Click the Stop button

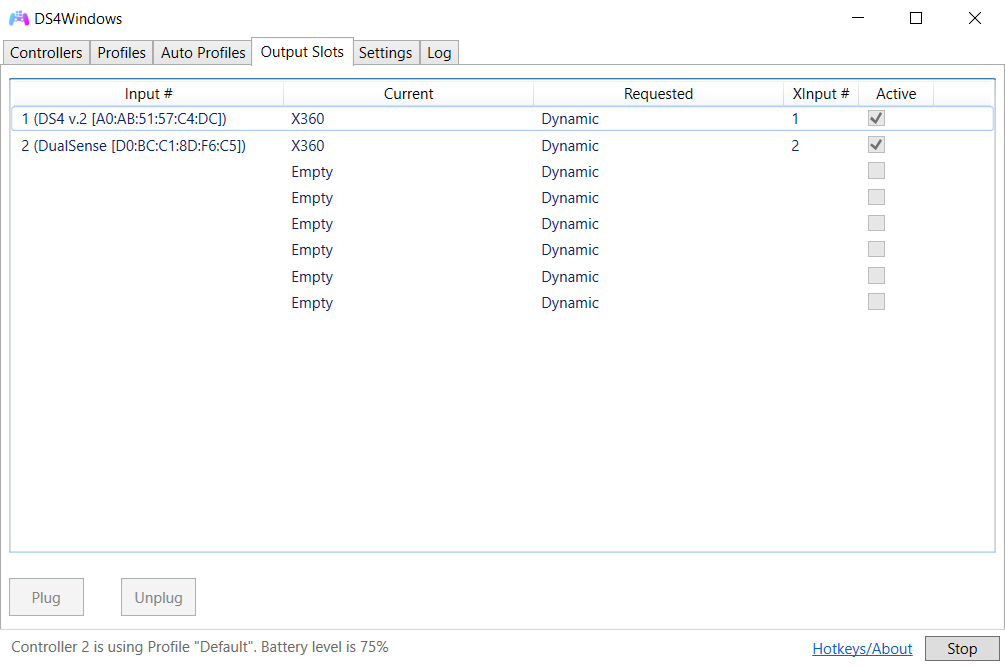962,648
